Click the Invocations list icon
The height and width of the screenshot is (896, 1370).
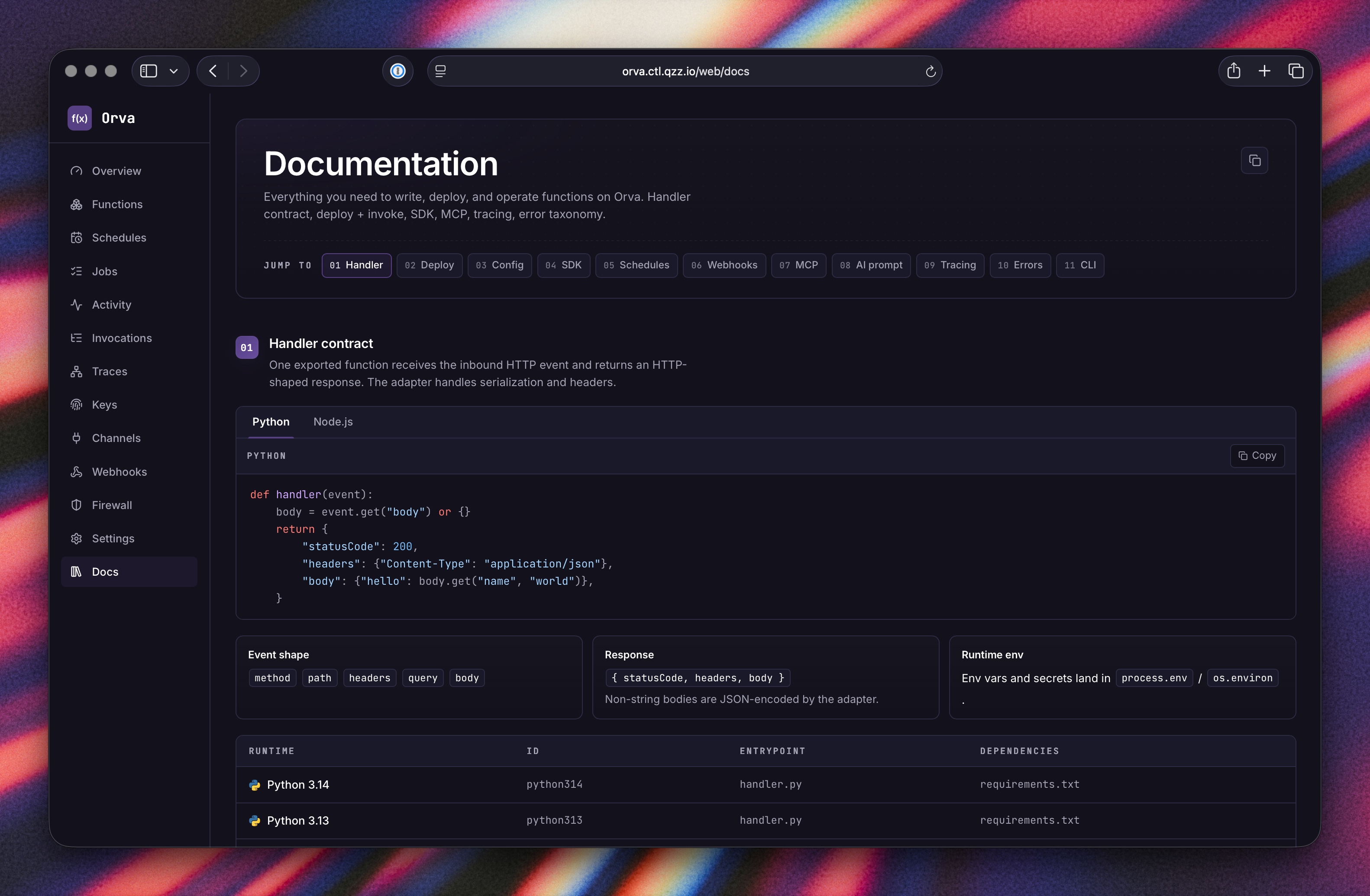coord(77,338)
